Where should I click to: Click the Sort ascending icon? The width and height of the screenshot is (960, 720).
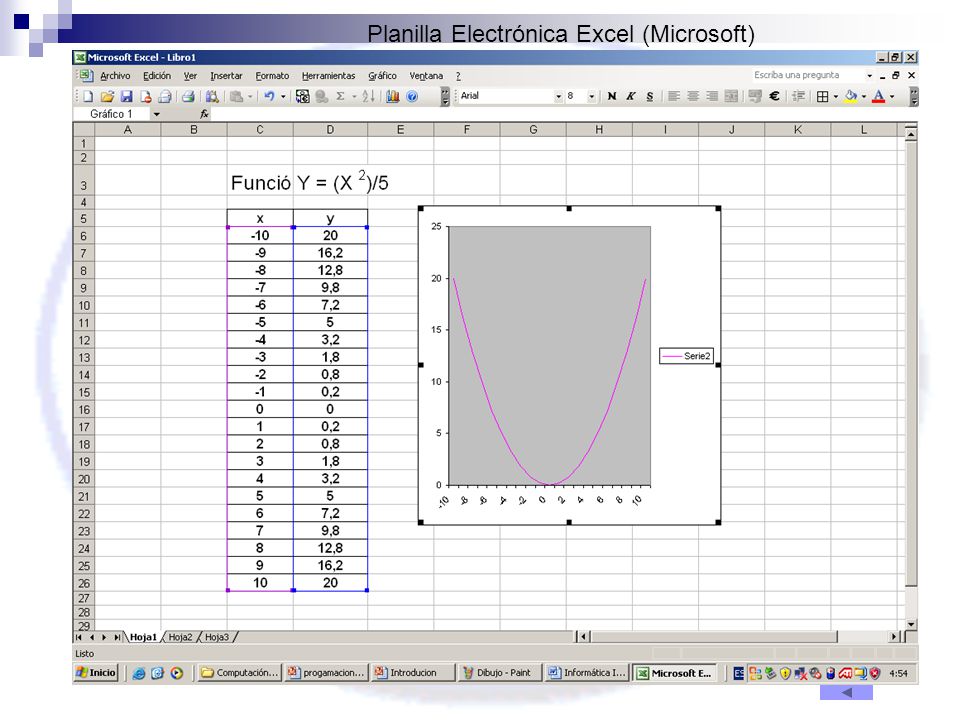pos(368,96)
